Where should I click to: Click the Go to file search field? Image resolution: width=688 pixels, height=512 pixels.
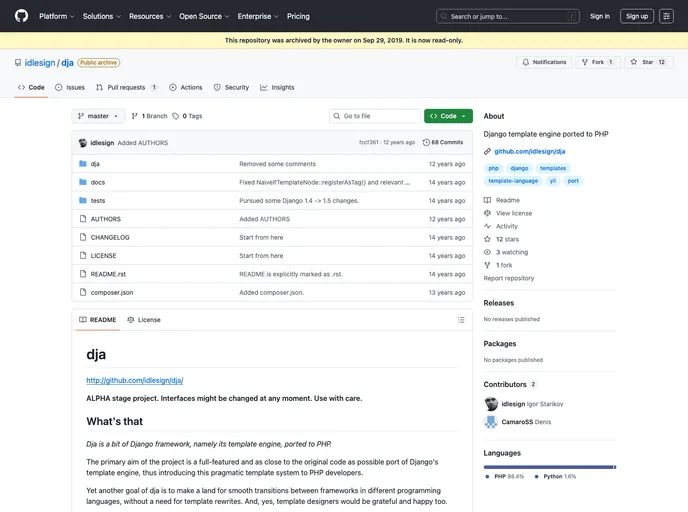pos(378,116)
